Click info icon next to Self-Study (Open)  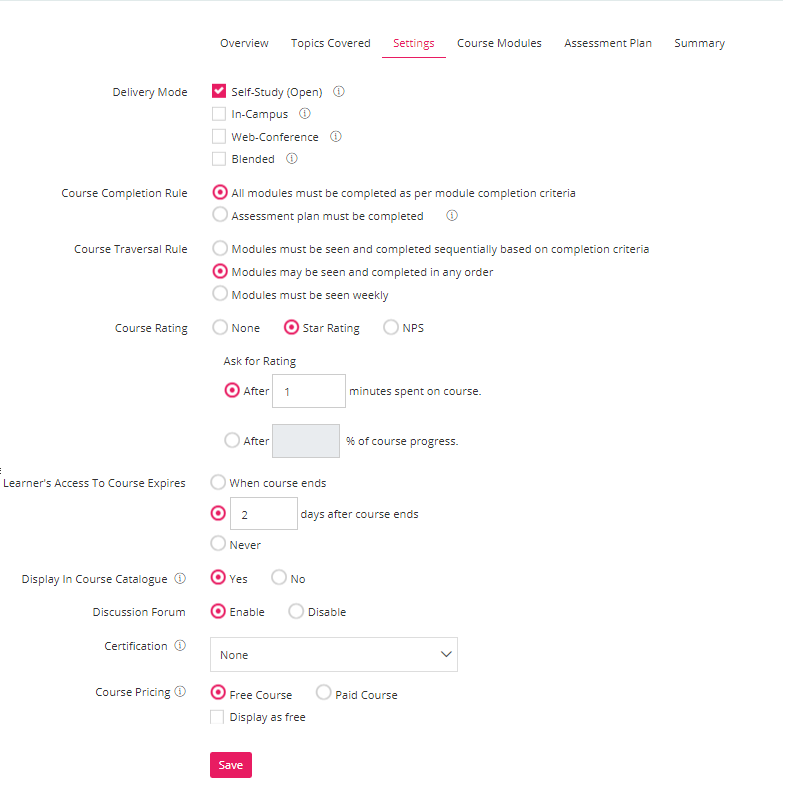coord(339,91)
